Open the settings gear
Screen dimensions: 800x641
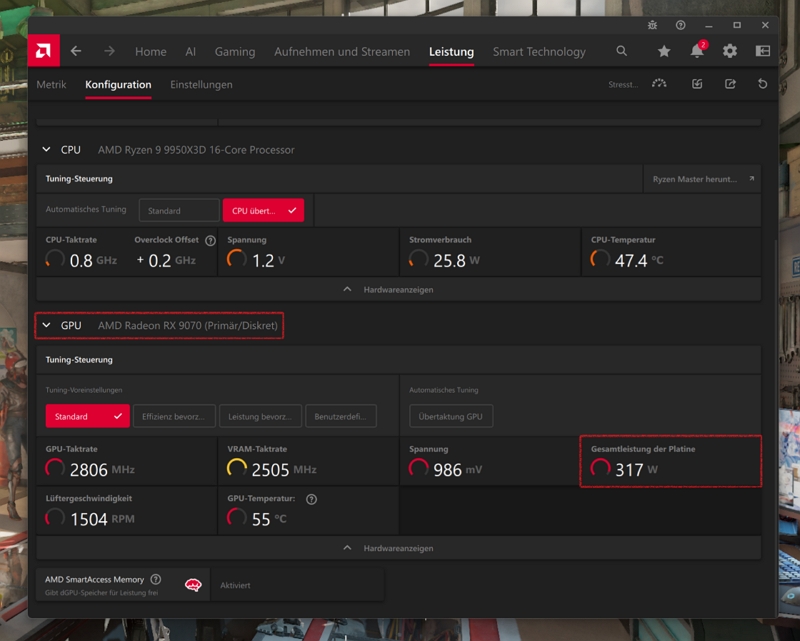coord(730,51)
